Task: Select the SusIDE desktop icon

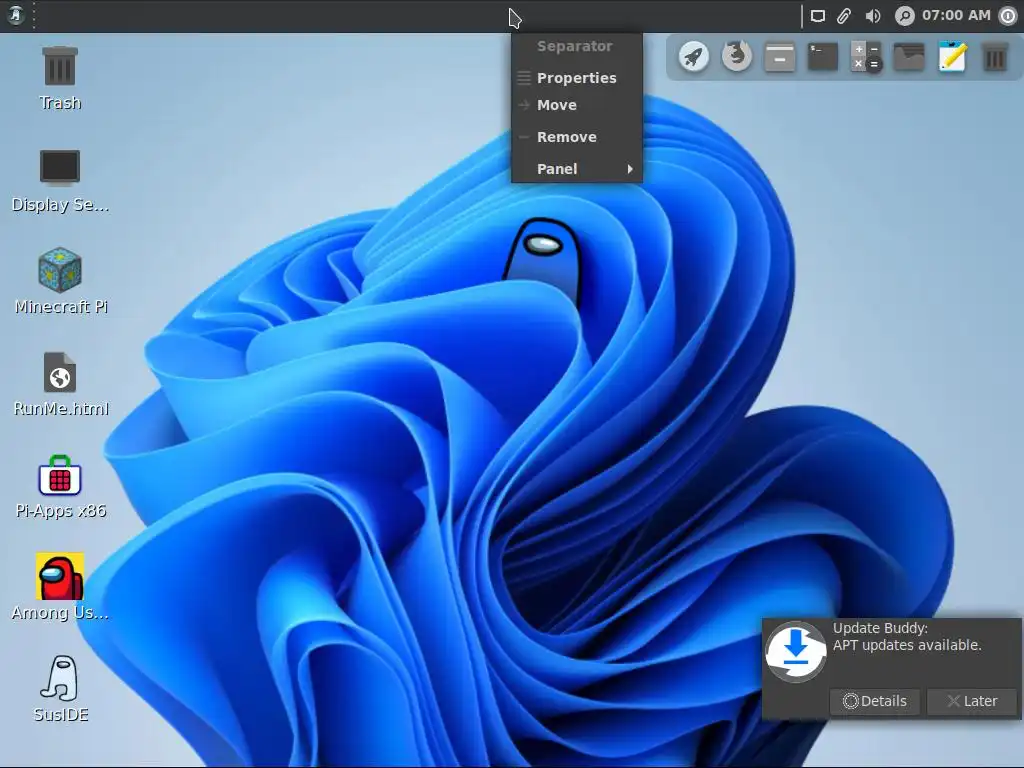Action: point(60,689)
